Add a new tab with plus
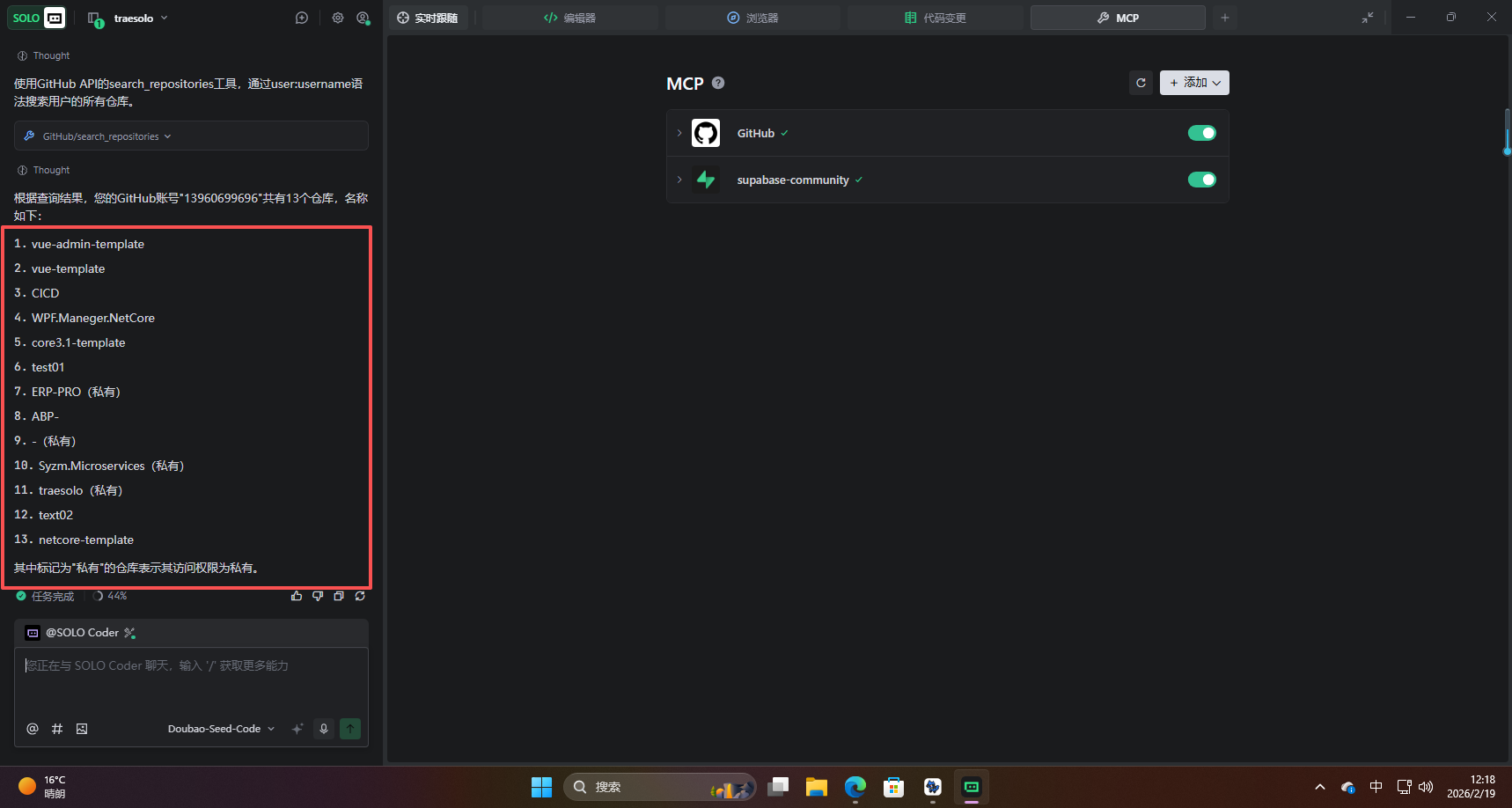1512x808 pixels. [x=1225, y=18]
